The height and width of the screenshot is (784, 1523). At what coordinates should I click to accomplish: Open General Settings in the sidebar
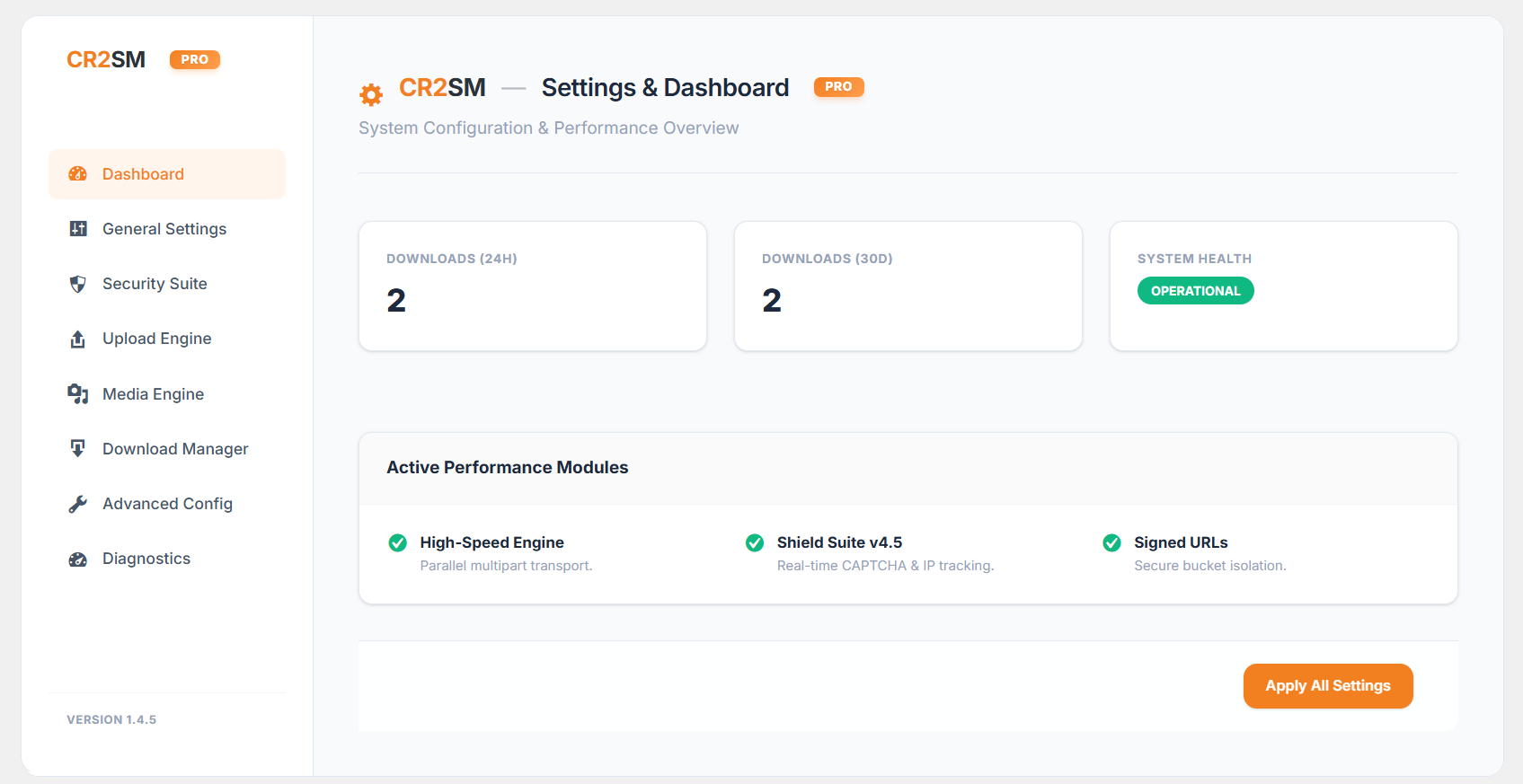click(x=167, y=229)
